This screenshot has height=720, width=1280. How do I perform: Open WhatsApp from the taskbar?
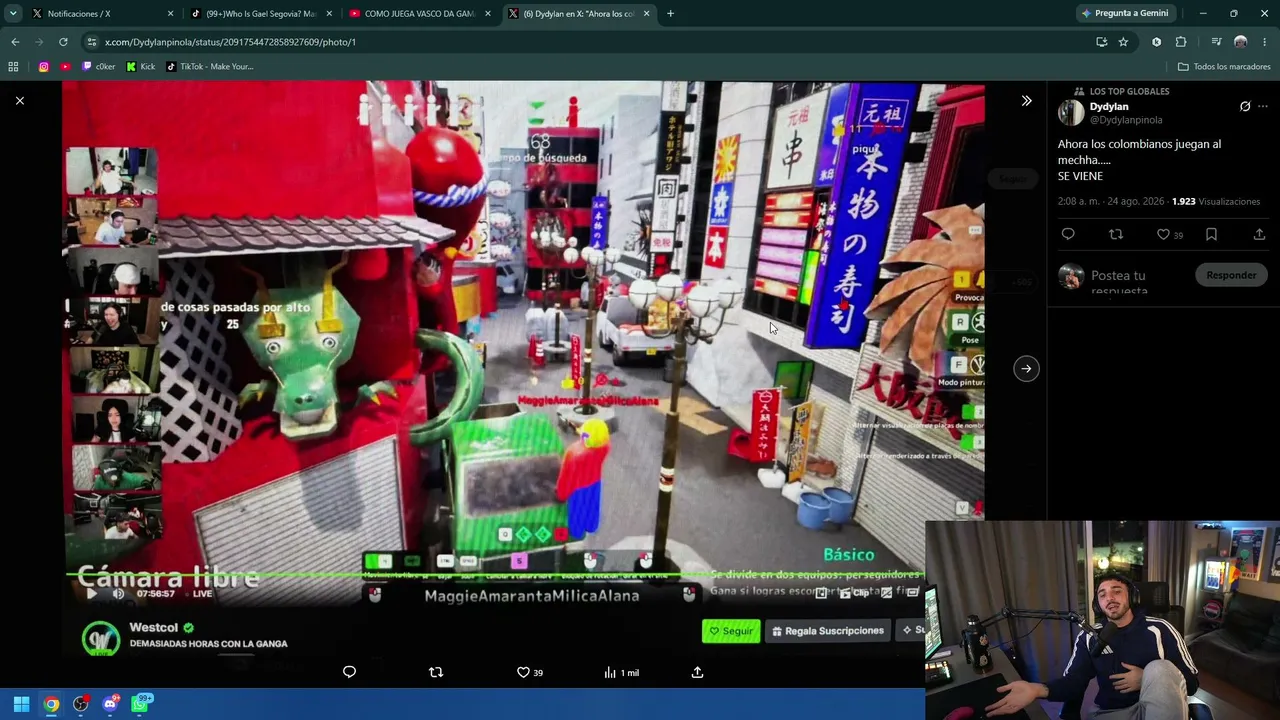click(140, 705)
